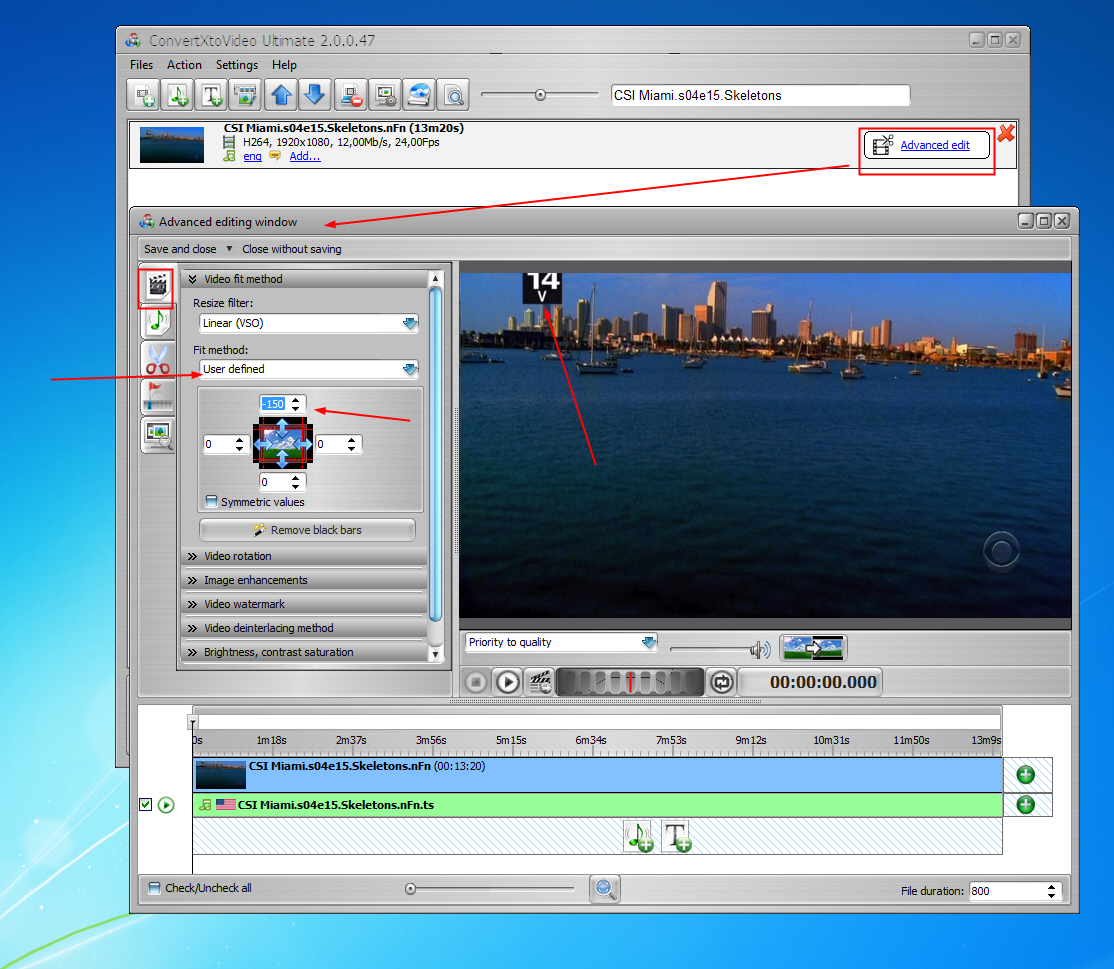1114x969 pixels.
Task: Add subtitle via timeline T icon
Action: click(x=676, y=836)
